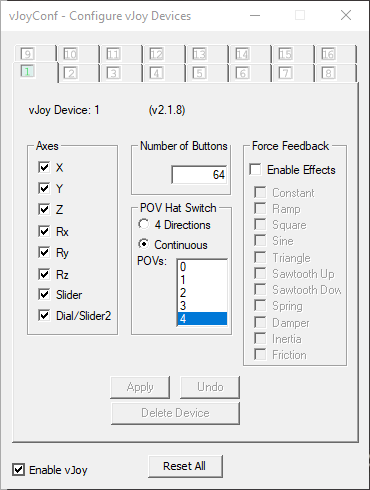Disable the Rx axis
The width and height of the screenshot is (370, 490).
click(44, 231)
